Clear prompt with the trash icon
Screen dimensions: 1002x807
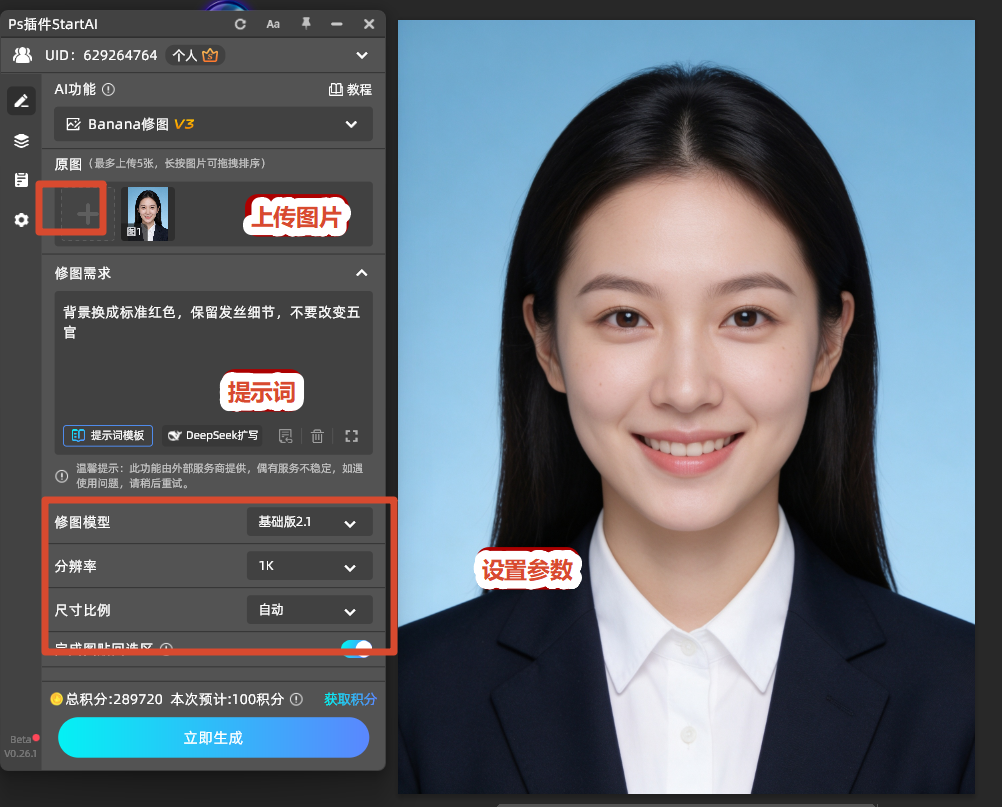(317, 436)
